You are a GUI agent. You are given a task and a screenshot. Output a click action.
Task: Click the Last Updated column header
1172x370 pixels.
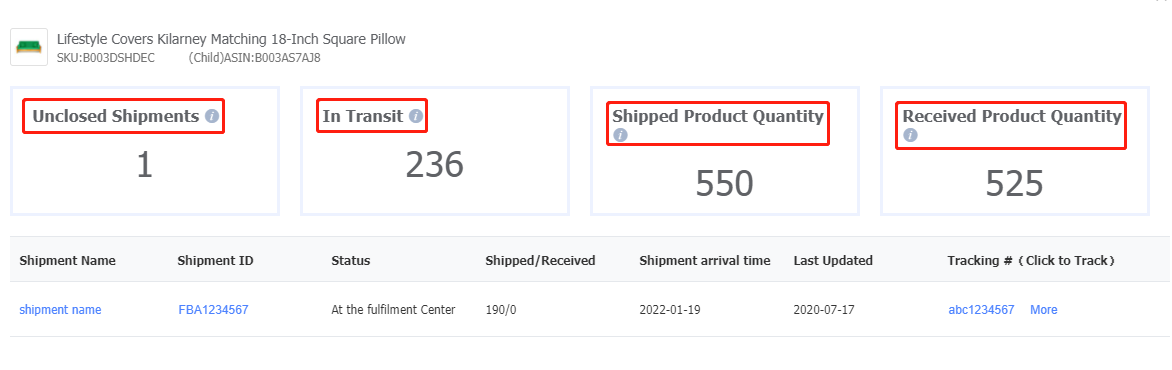[x=833, y=261]
